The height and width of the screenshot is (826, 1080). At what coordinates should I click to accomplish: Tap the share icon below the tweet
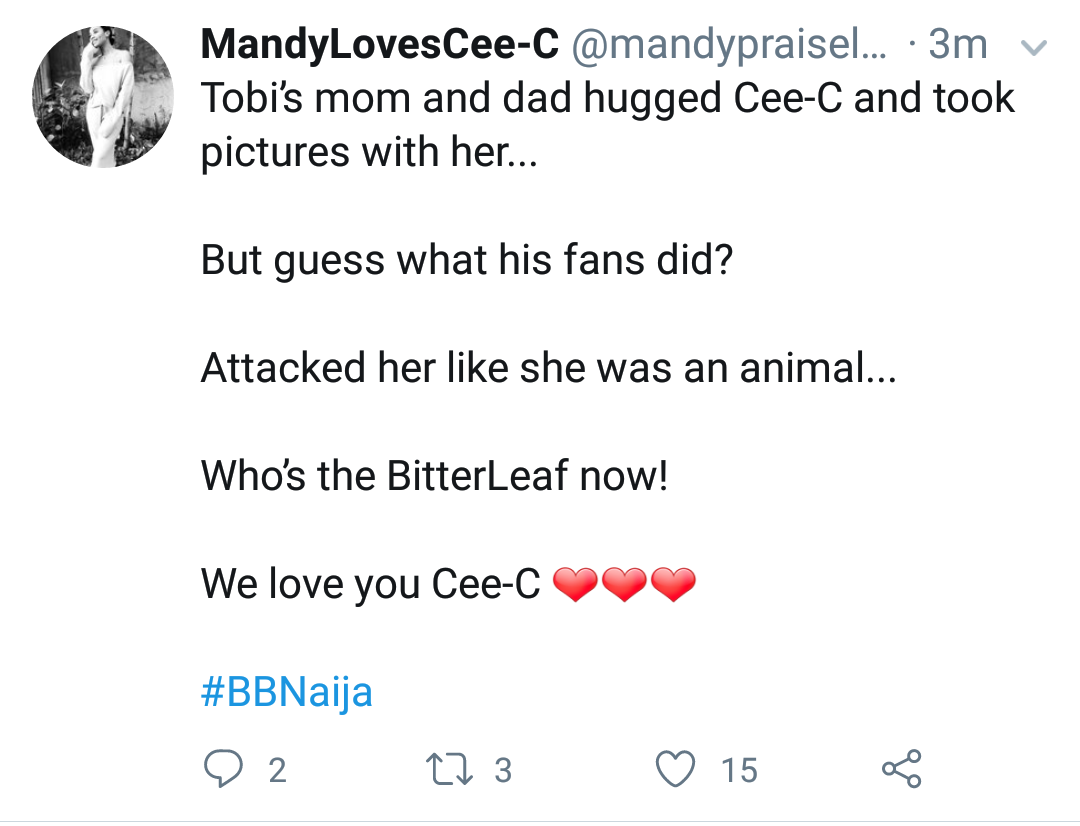point(901,769)
